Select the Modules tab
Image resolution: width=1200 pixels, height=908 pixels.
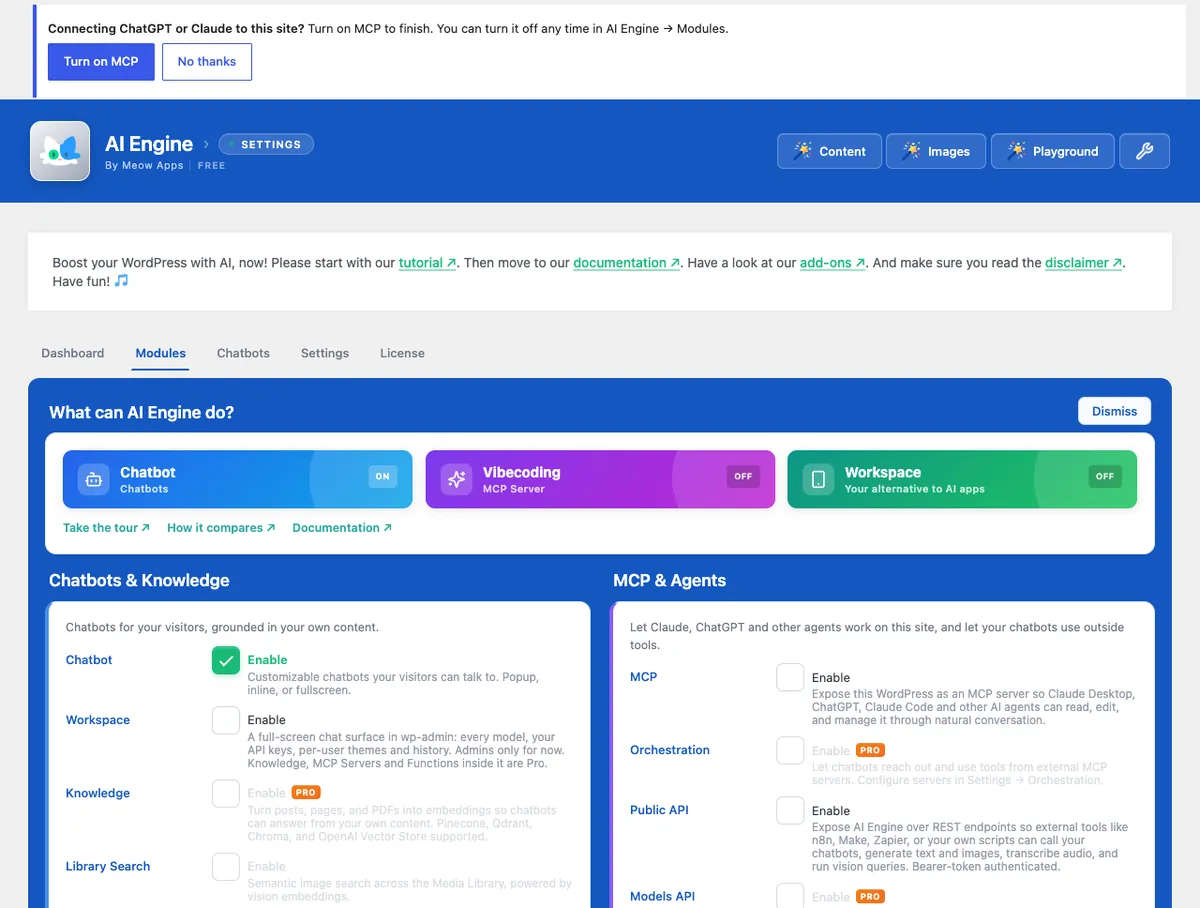161,353
